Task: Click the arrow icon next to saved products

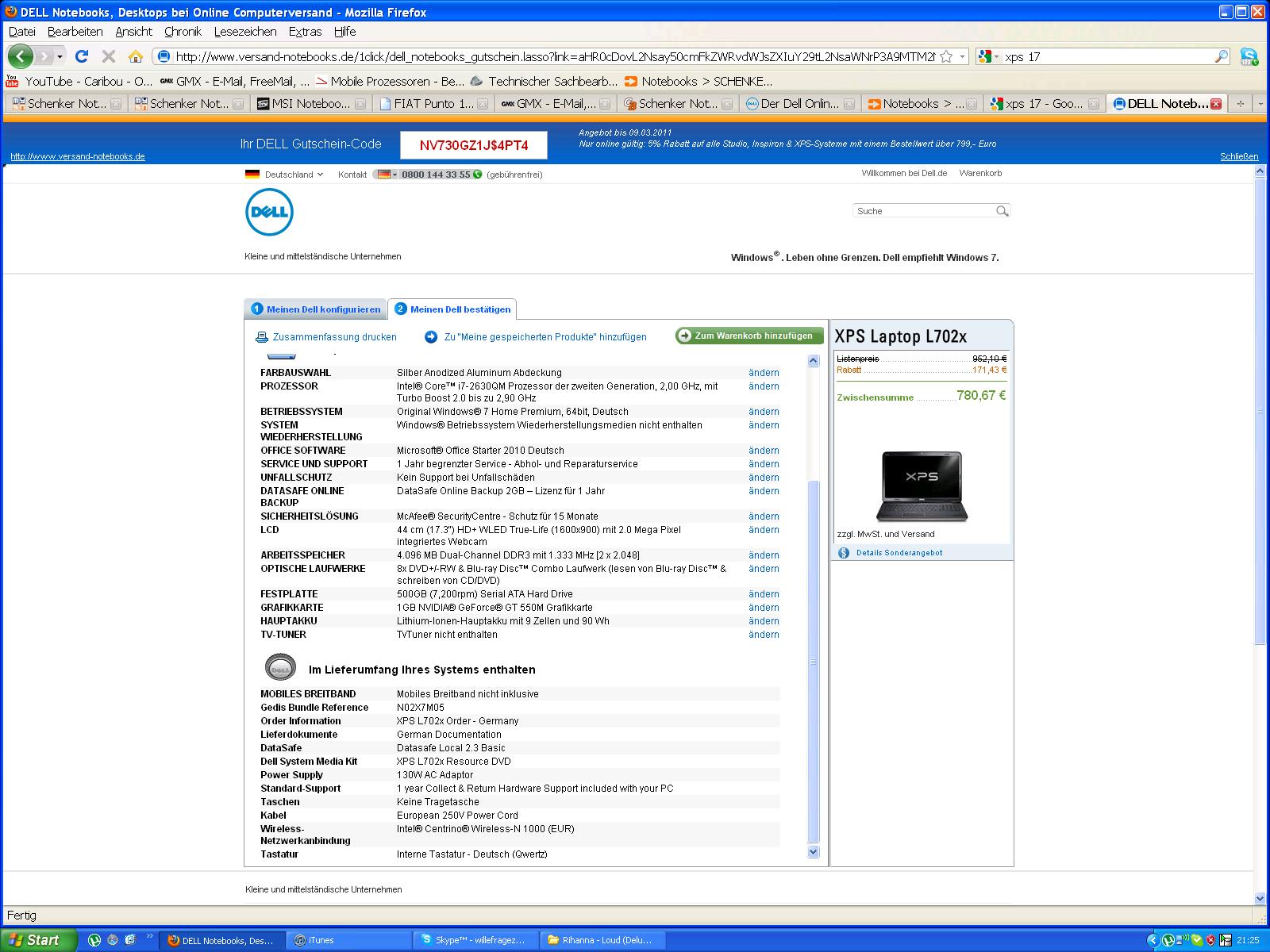Action: click(x=431, y=337)
